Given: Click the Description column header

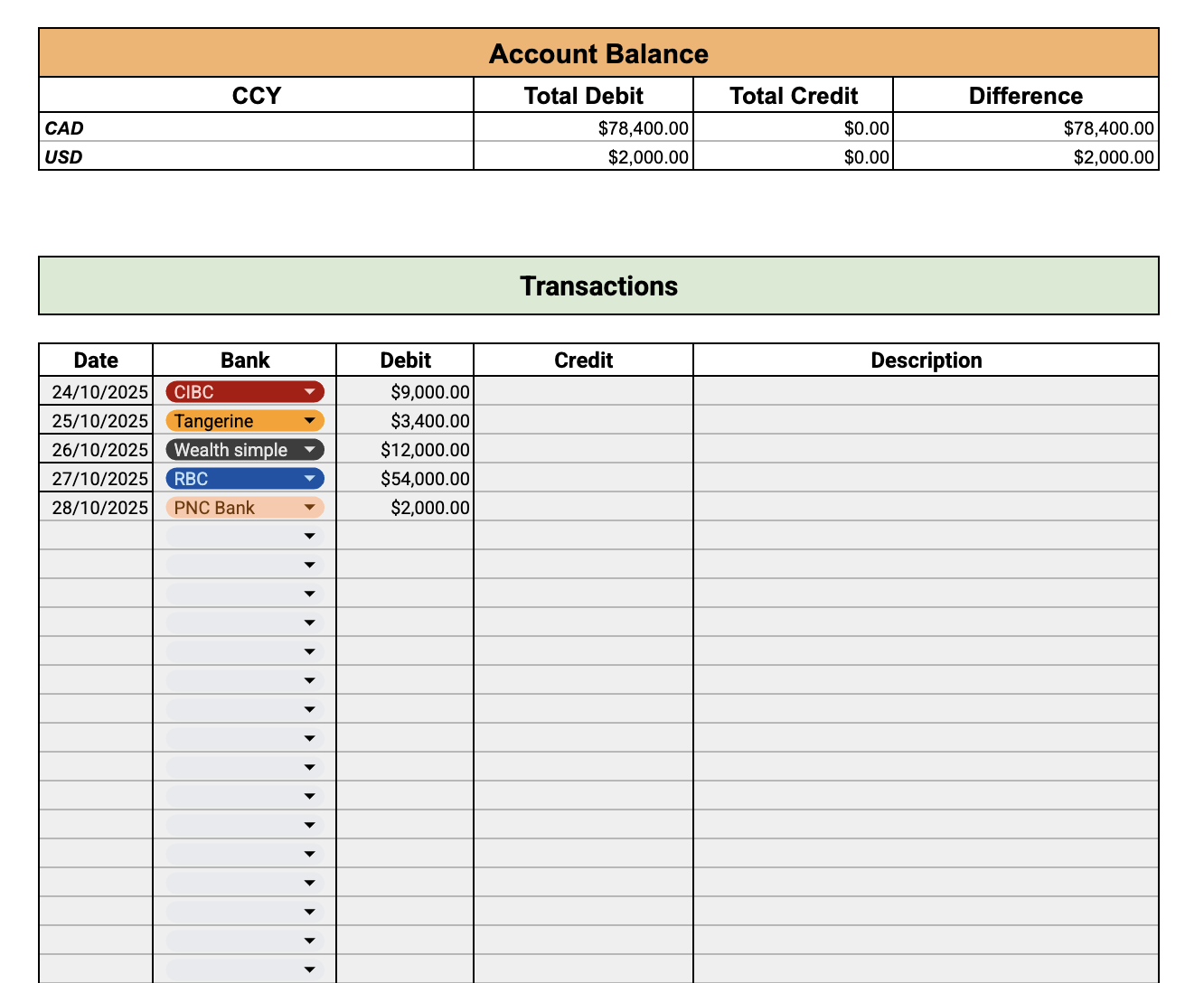Looking at the screenshot, I should click(926, 360).
